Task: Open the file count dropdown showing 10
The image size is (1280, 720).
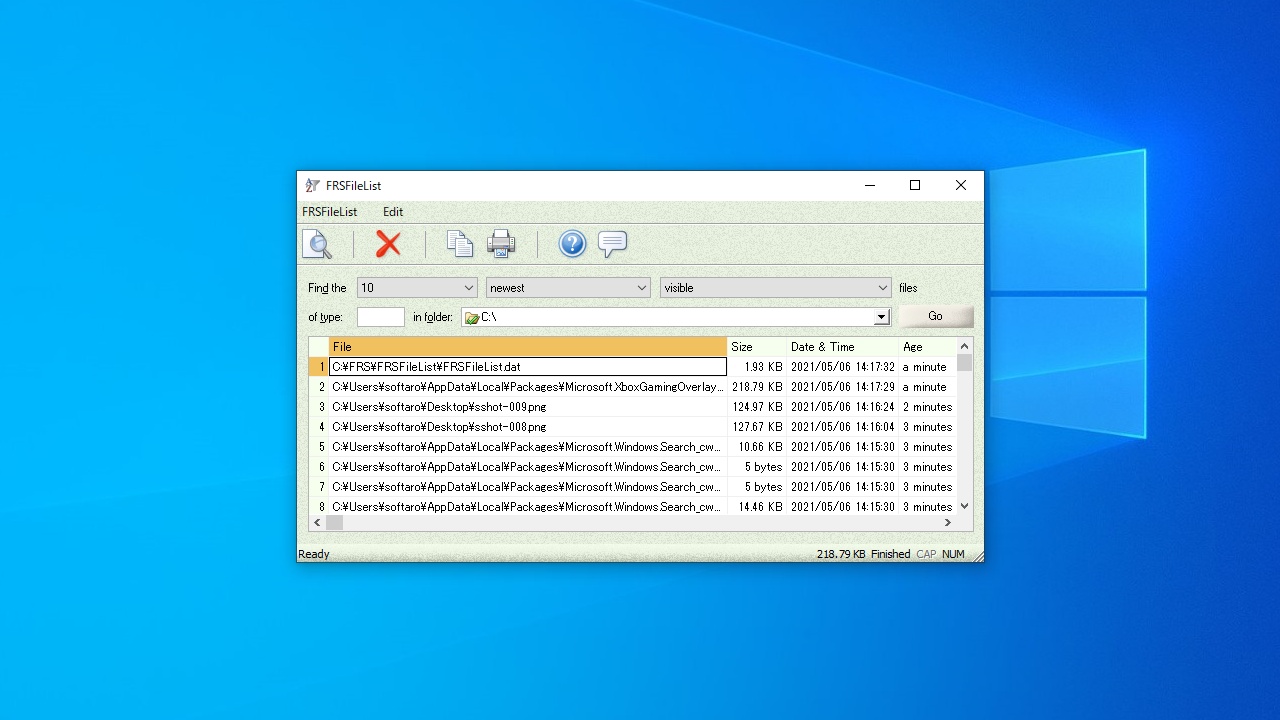Action: [417, 288]
